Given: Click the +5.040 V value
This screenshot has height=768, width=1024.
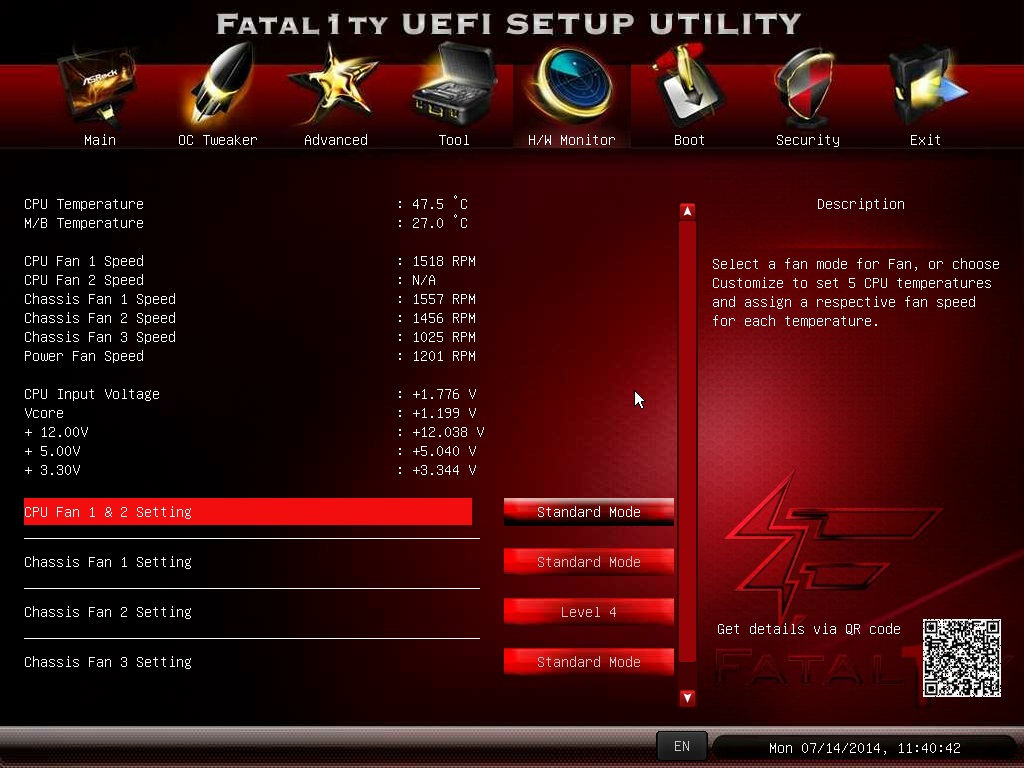Looking at the screenshot, I should [444, 451].
